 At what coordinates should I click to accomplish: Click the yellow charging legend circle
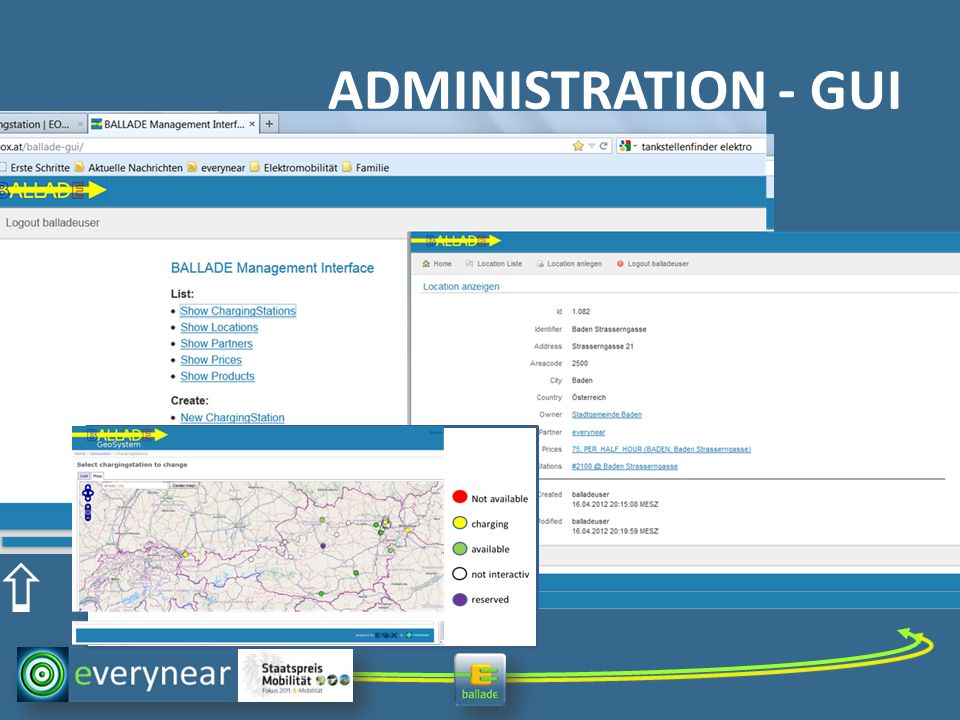pos(460,523)
